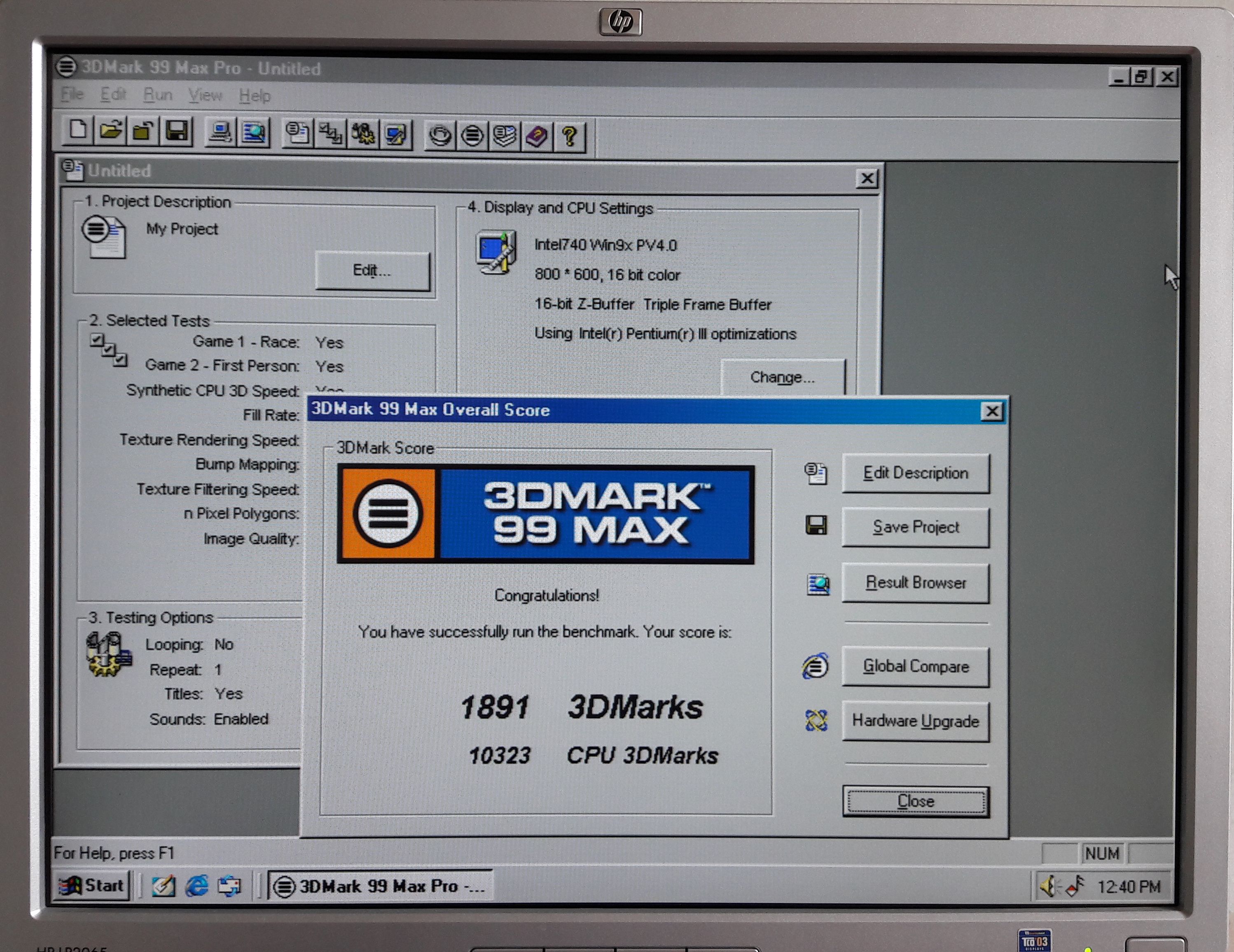Close the Untitled project window
Image resolution: width=1234 pixels, height=952 pixels.
(x=867, y=179)
